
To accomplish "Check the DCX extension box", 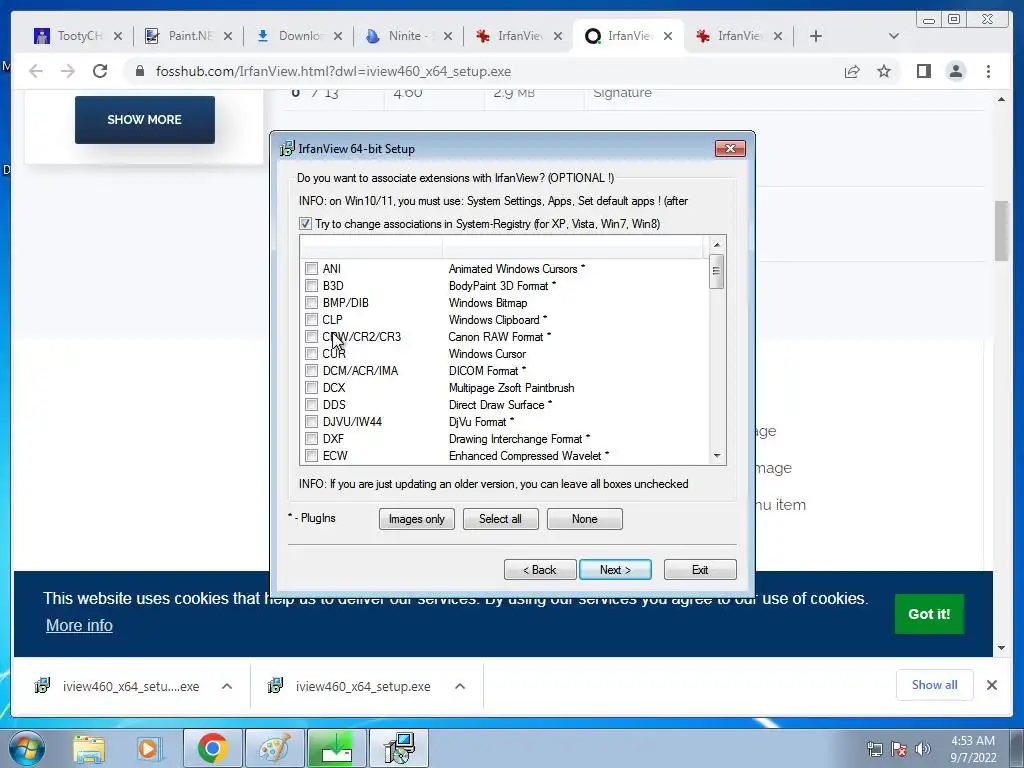I will (312, 387).
